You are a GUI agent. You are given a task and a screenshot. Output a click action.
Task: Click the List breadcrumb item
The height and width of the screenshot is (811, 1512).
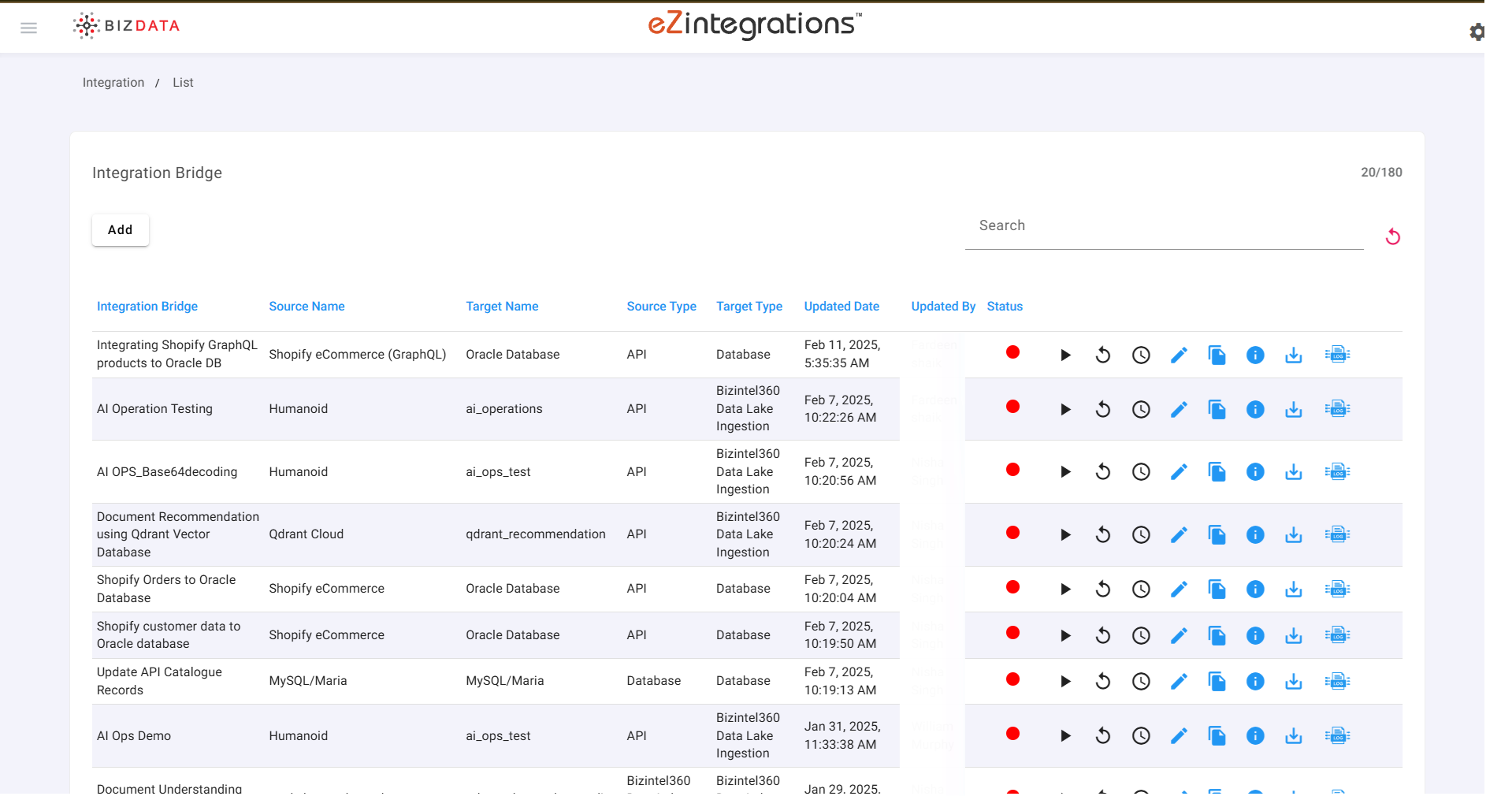[x=183, y=83]
